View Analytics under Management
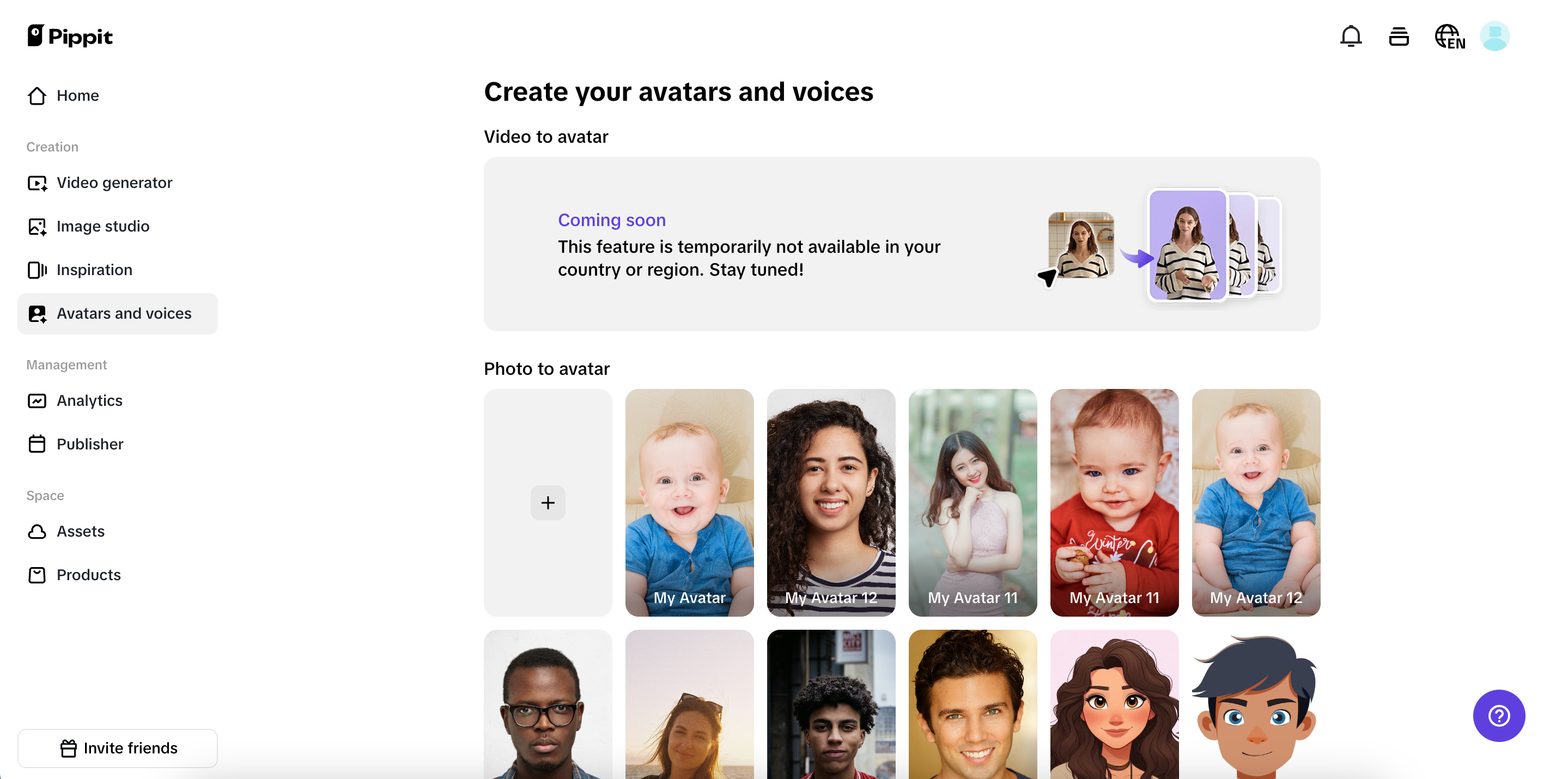 [x=89, y=400]
